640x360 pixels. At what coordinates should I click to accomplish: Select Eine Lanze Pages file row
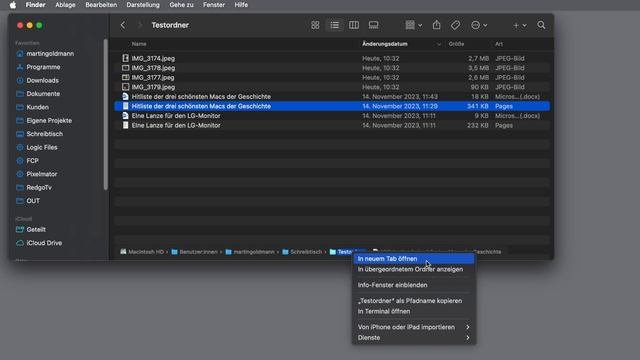pos(332,125)
